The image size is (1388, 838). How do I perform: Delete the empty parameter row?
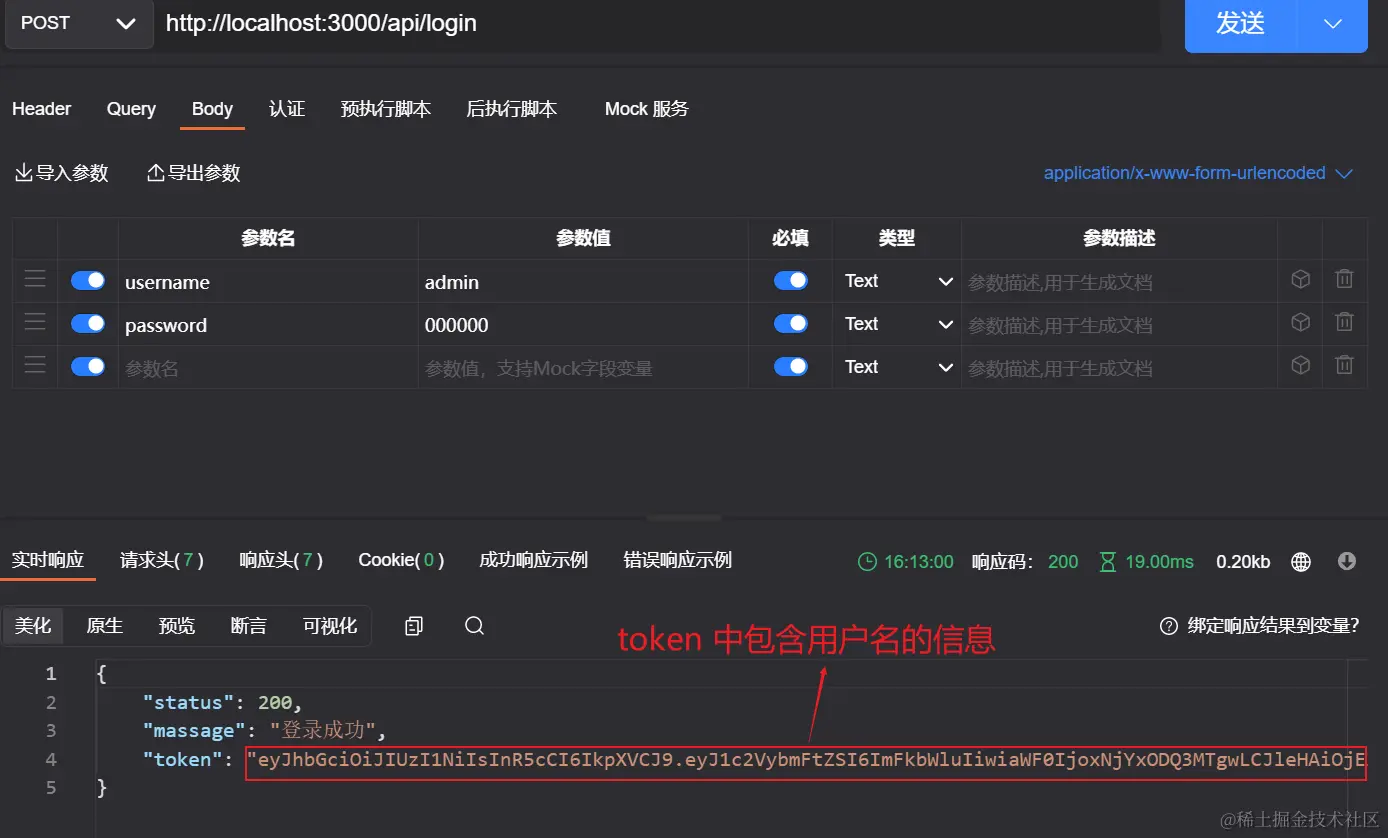pos(1345,365)
